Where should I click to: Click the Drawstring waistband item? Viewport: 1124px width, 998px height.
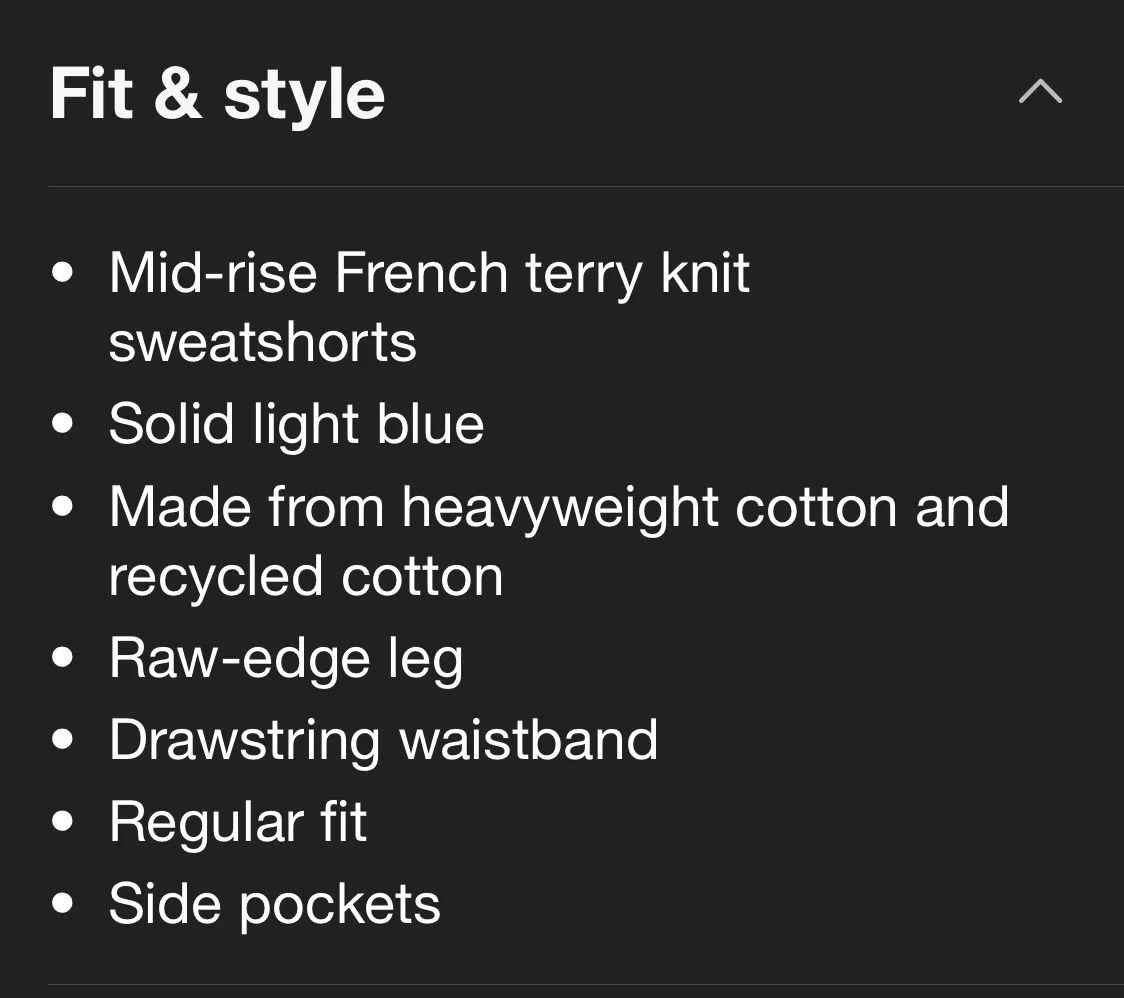click(384, 740)
